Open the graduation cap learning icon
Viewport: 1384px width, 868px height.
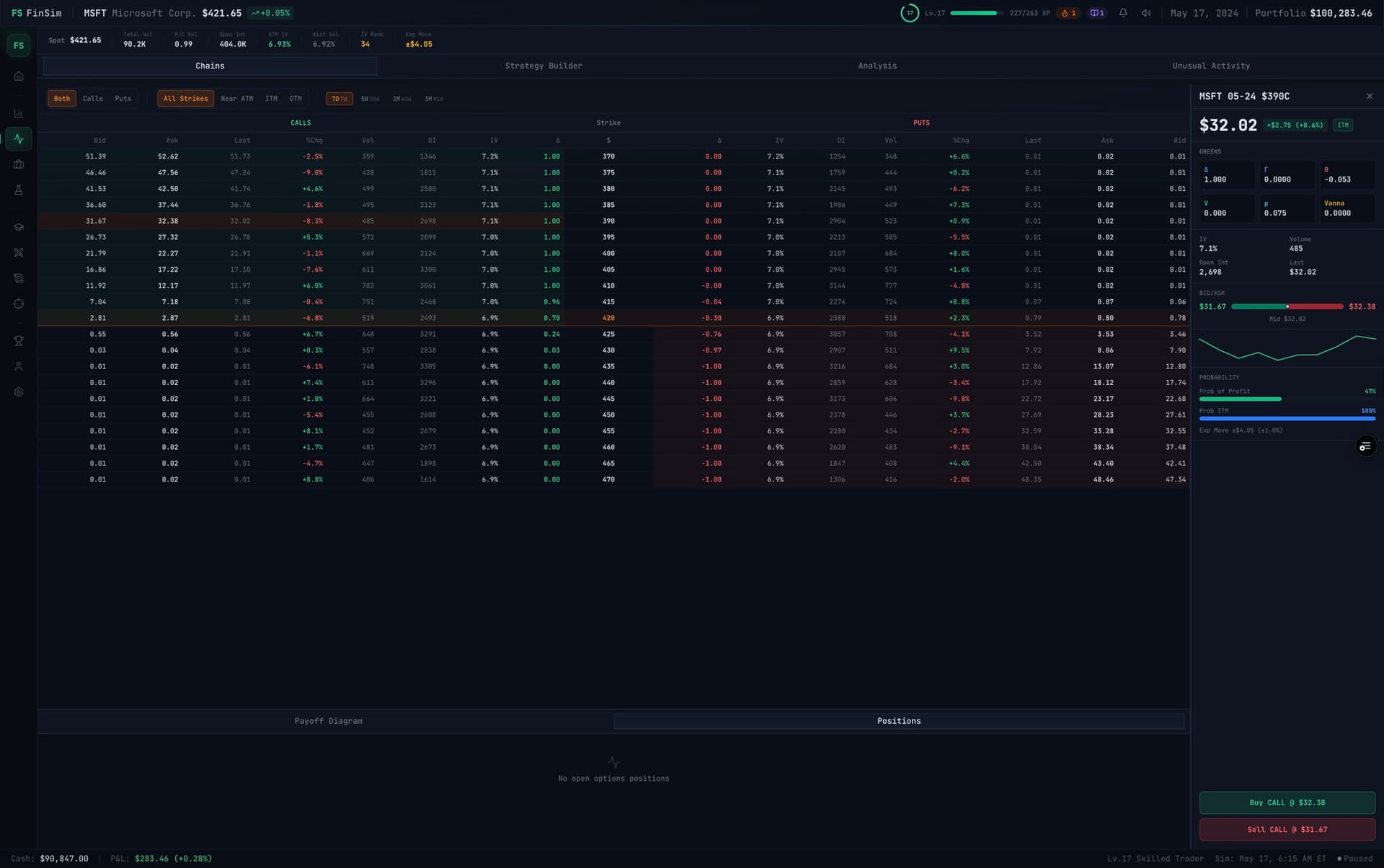[x=19, y=227]
